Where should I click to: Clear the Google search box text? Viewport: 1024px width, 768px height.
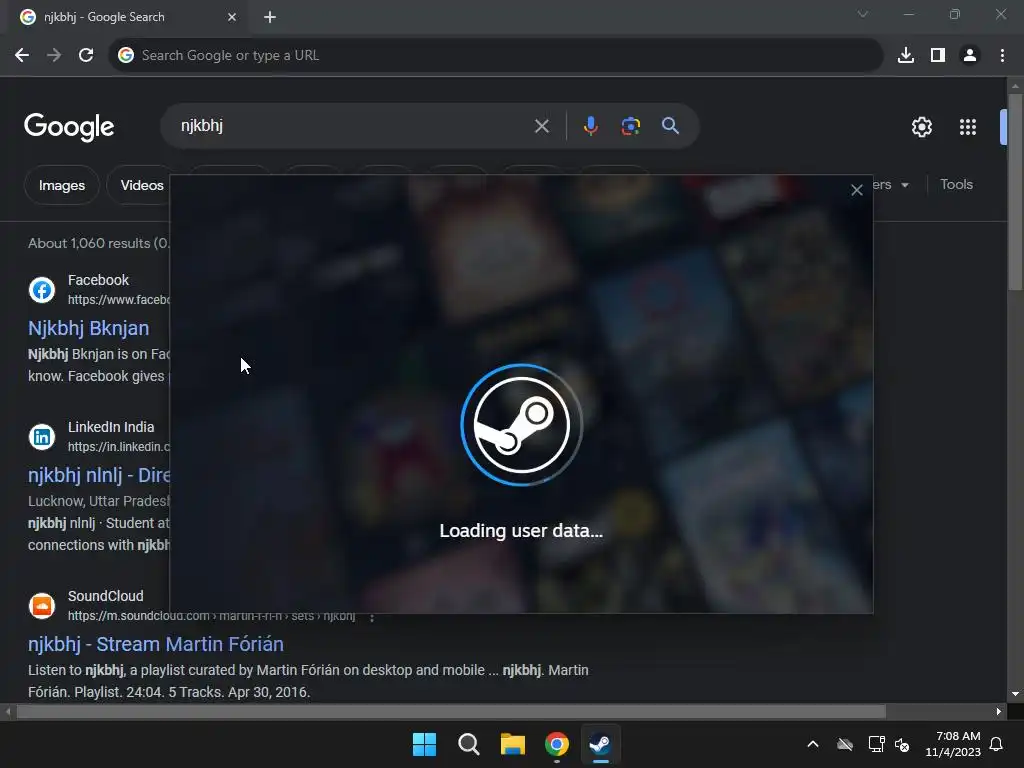click(x=541, y=126)
